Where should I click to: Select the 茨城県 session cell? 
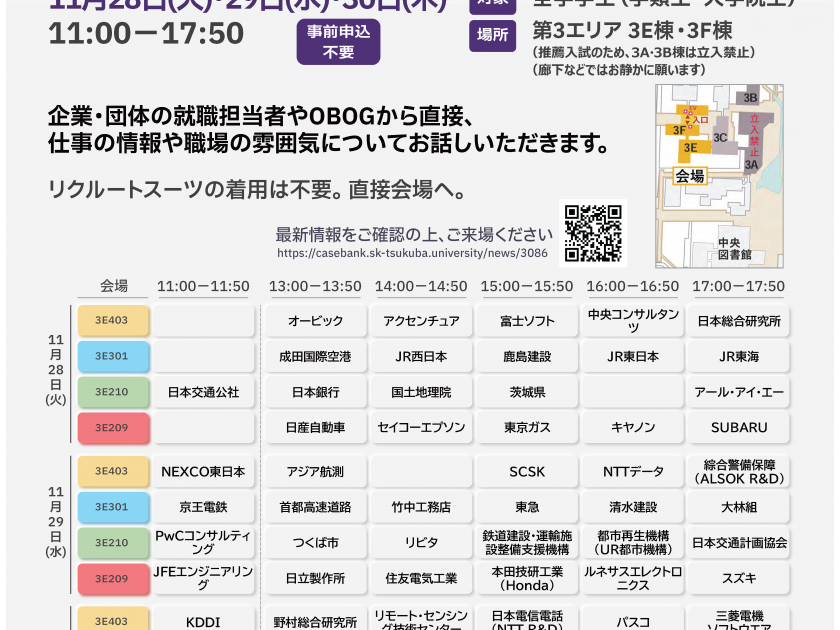(527, 392)
